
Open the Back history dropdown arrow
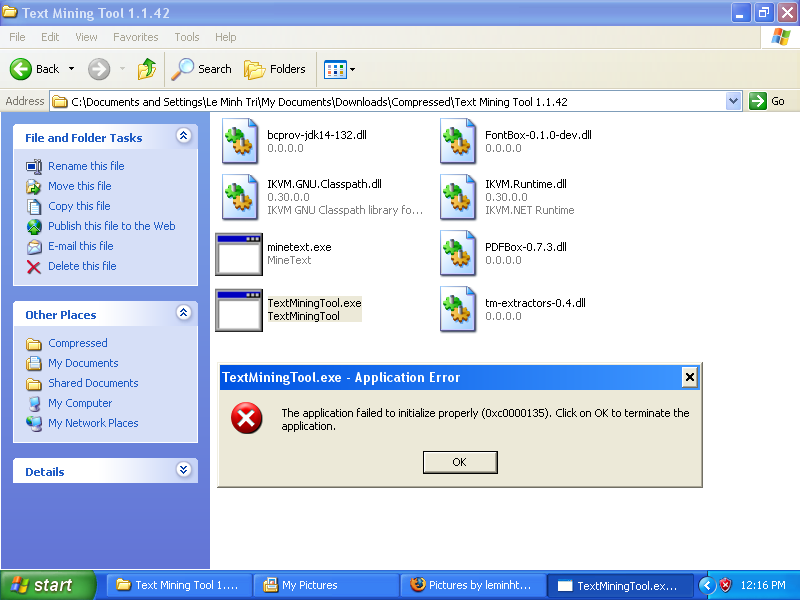pyautogui.click(x=71, y=69)
